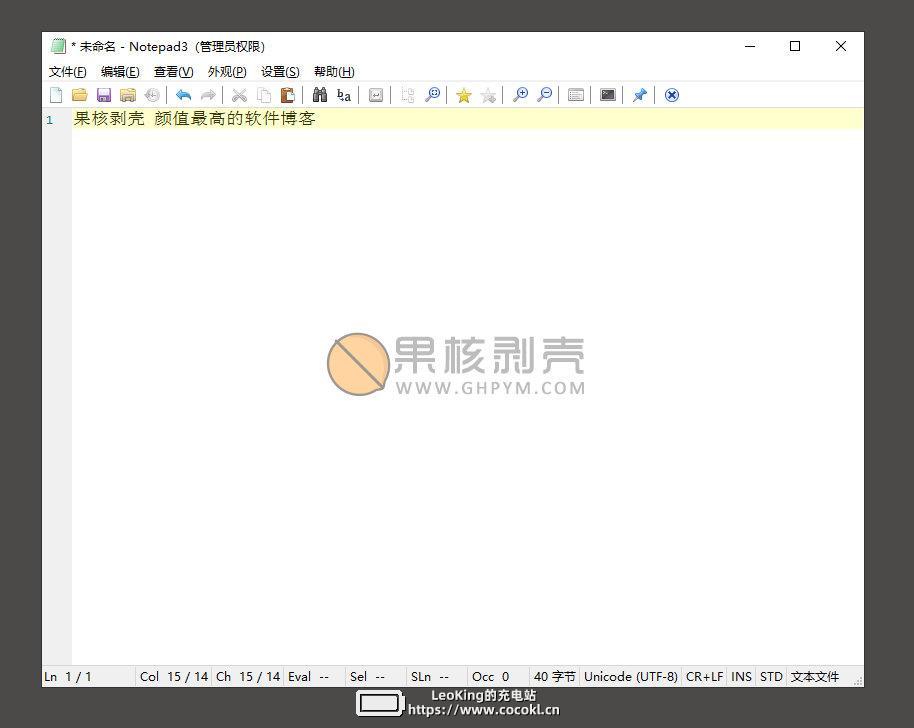914x728 pixels.
Task: Toggle word wrap toolbar icon
Action: click(376, 95)
